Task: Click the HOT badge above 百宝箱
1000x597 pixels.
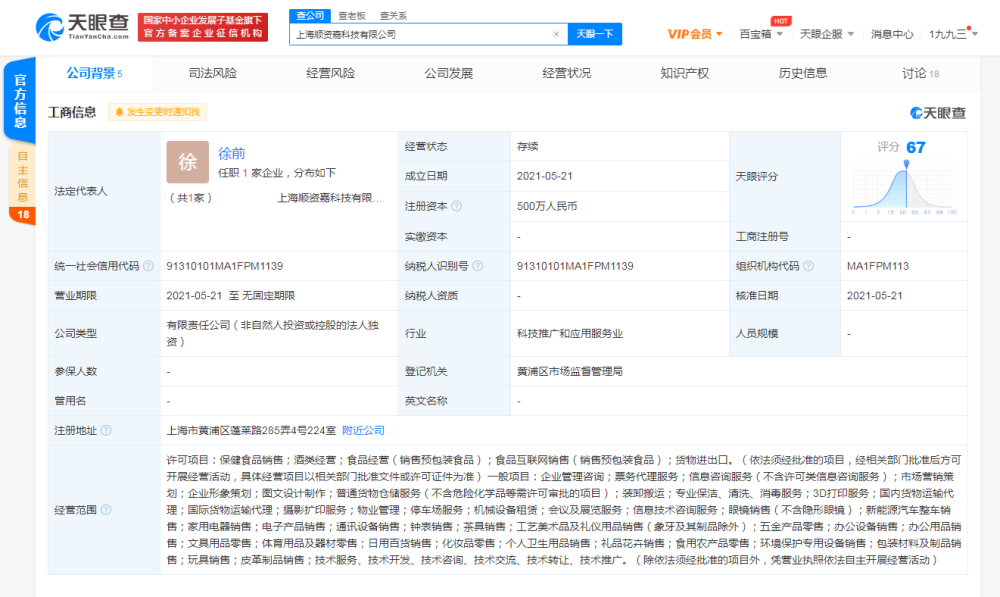Action: point(781,21)
